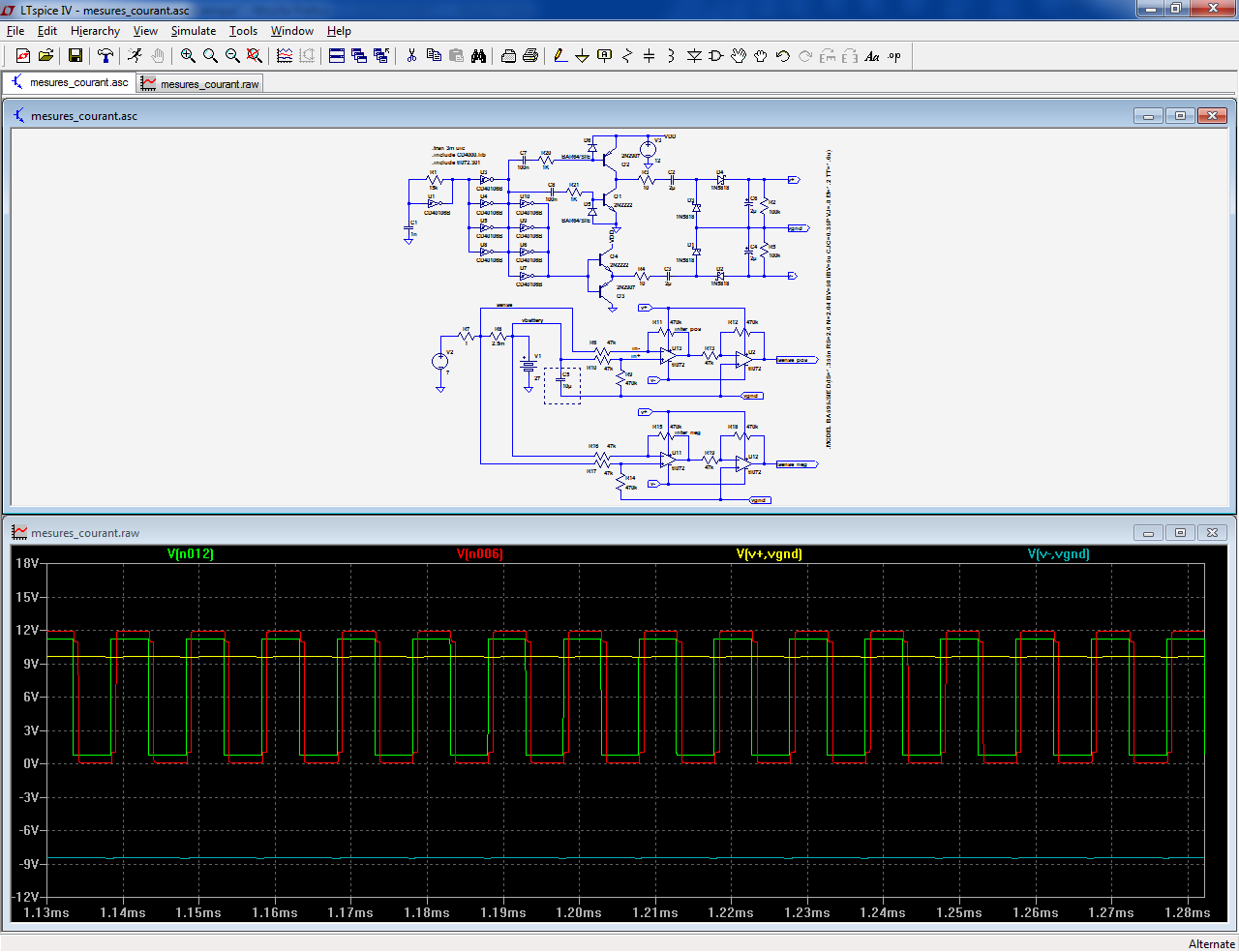The height and width of the screenshot is (952, 1239).
Task: Open the Hierarchy menu
Action: click(x=95, y=31)
